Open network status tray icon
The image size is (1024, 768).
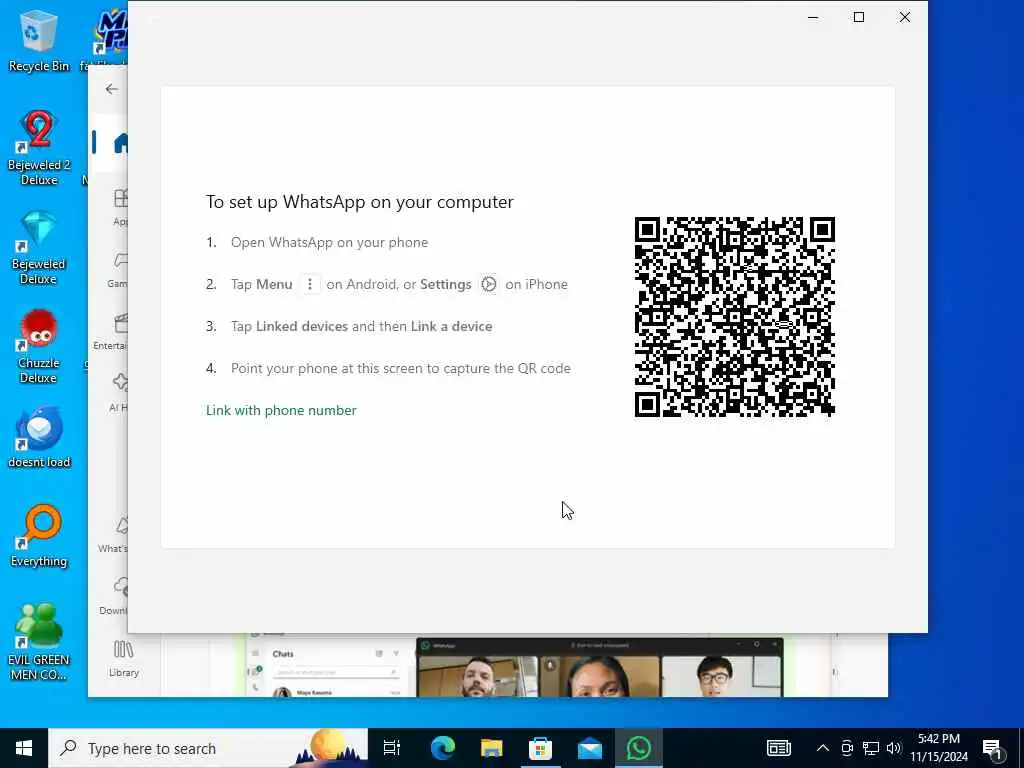(x=871, y=748)
